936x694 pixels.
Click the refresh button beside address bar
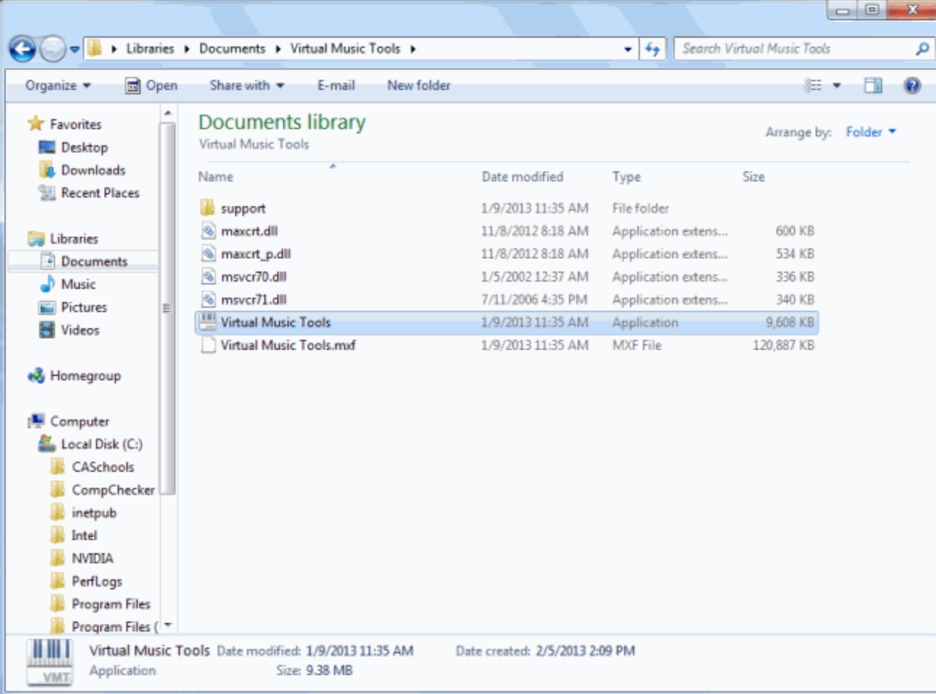click(x=653, y=48)
